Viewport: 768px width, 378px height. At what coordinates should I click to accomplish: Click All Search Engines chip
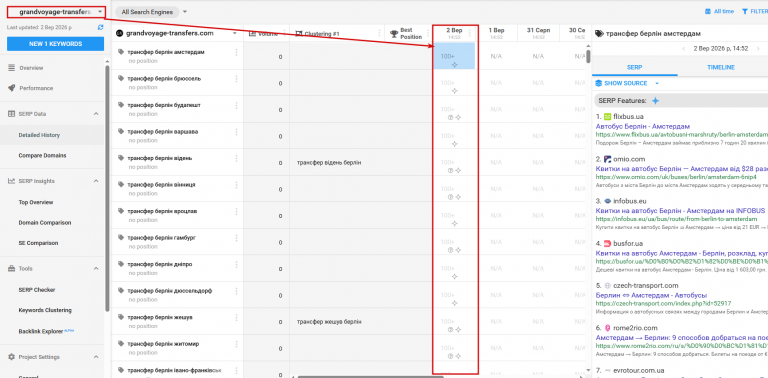coord(147,12)
